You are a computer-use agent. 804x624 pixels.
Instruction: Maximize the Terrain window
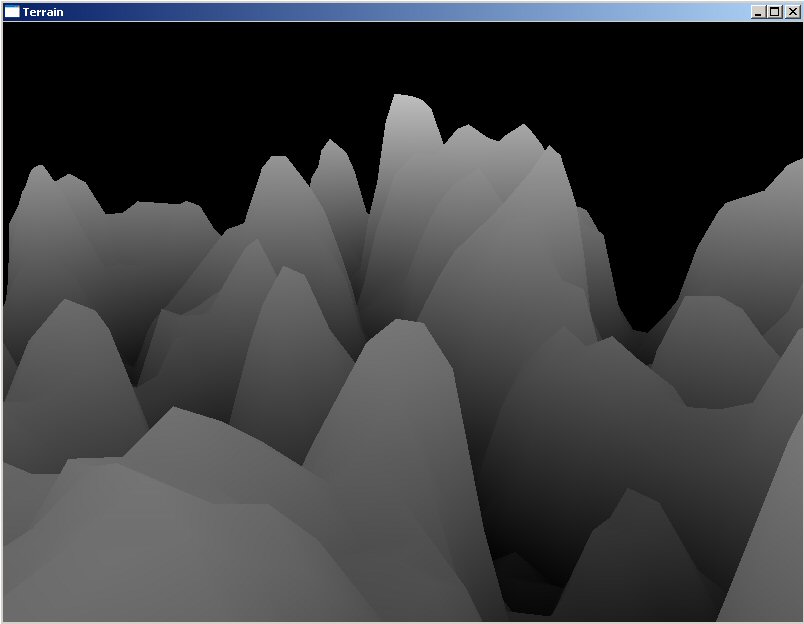pyautogui.click(x=775, y=12)
